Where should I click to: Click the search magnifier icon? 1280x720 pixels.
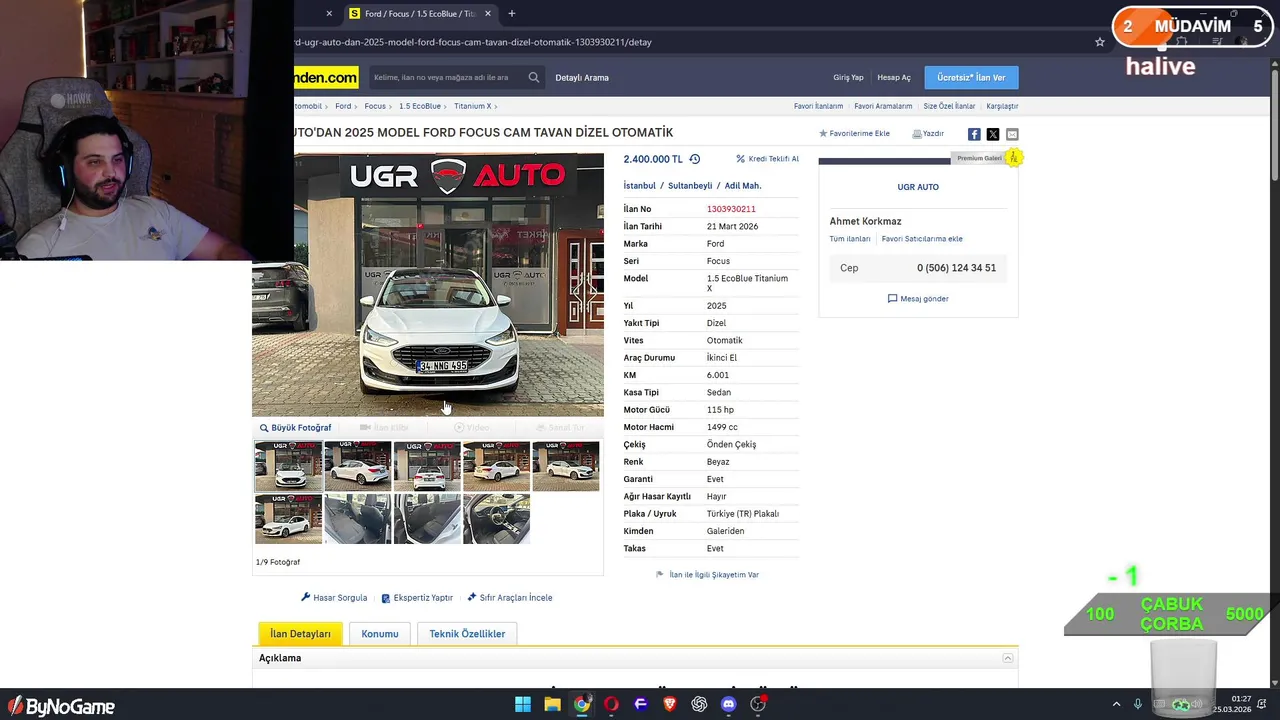534,77
